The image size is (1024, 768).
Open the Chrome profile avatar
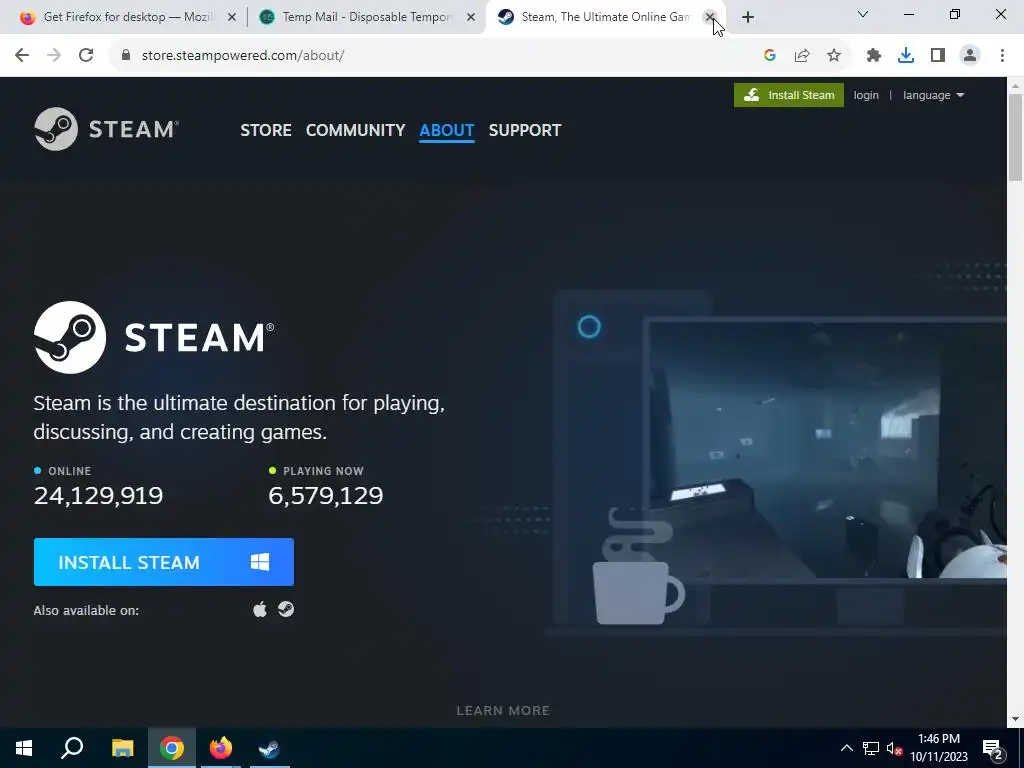click(970, 56)
